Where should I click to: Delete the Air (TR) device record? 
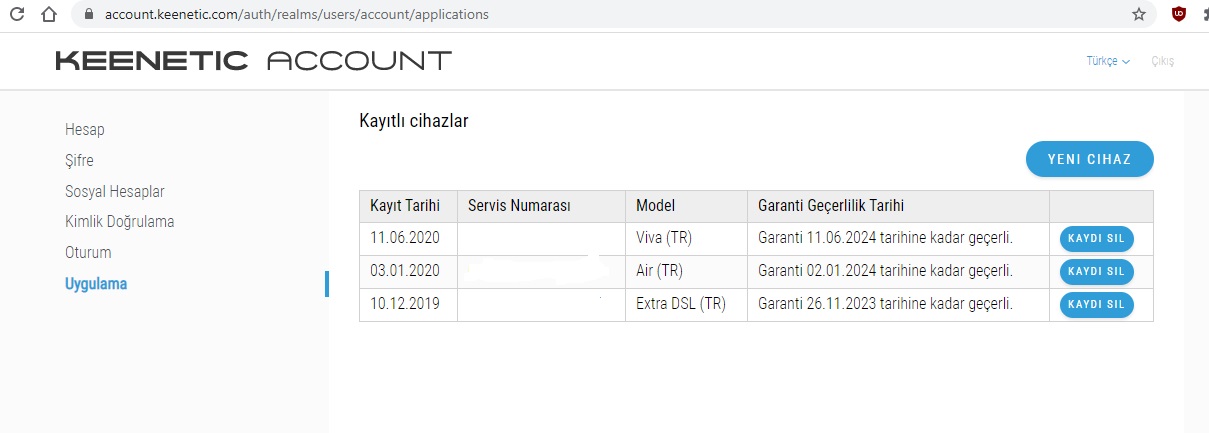pyautogui.click(x=1097, y=271)
